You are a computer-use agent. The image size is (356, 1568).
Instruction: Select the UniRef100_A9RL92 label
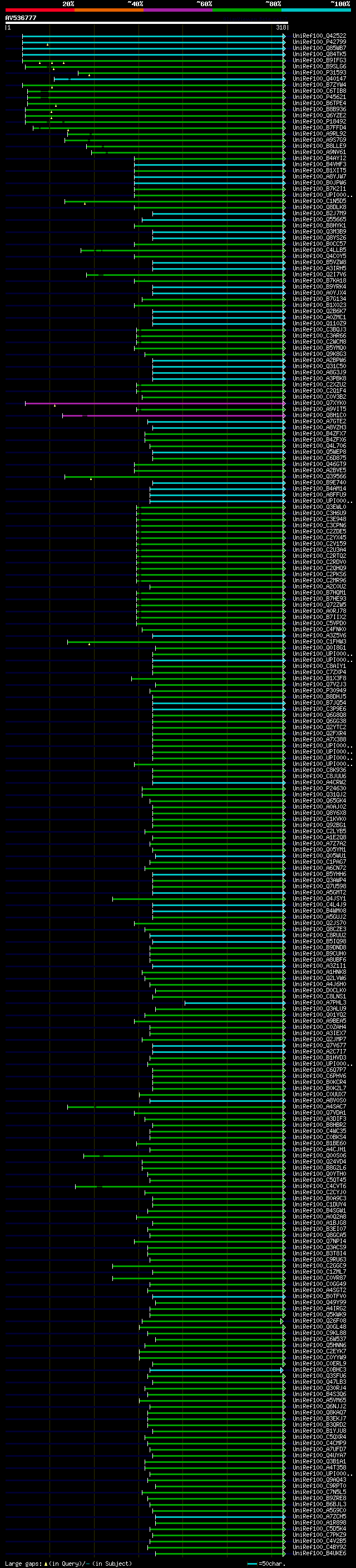tap(319, 134)
